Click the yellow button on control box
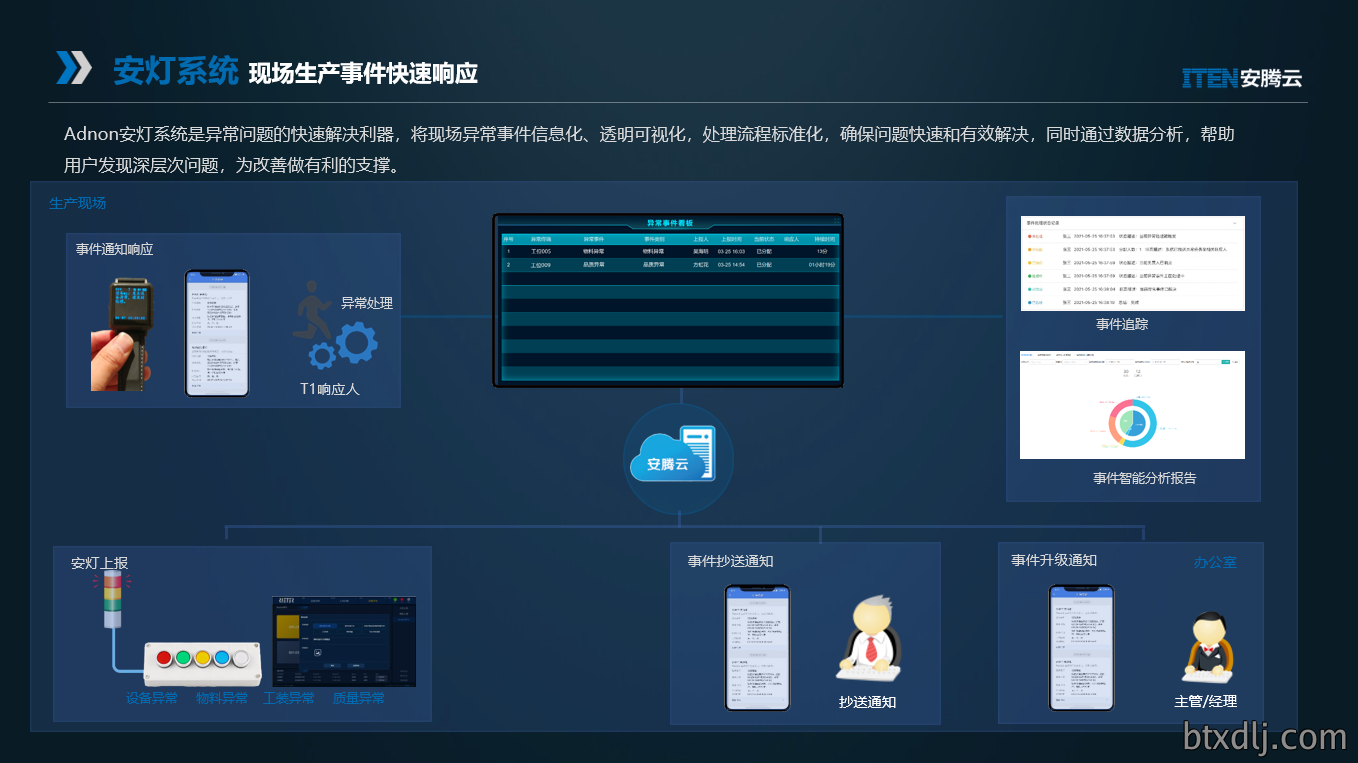 (202, 658)
